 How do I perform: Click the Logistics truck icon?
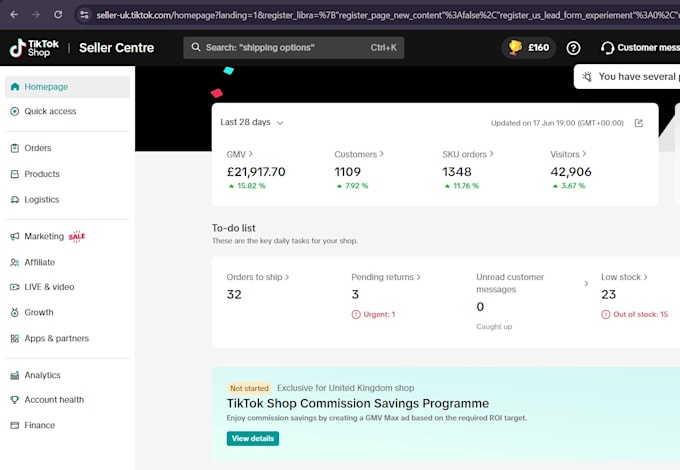tap(15, 200)
